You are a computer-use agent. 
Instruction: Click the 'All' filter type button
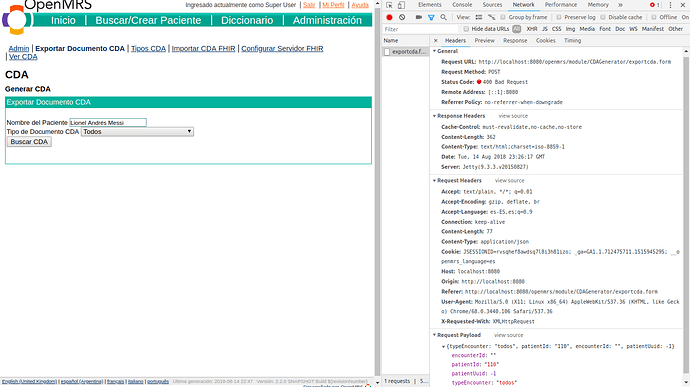click(x=517, y=29)
